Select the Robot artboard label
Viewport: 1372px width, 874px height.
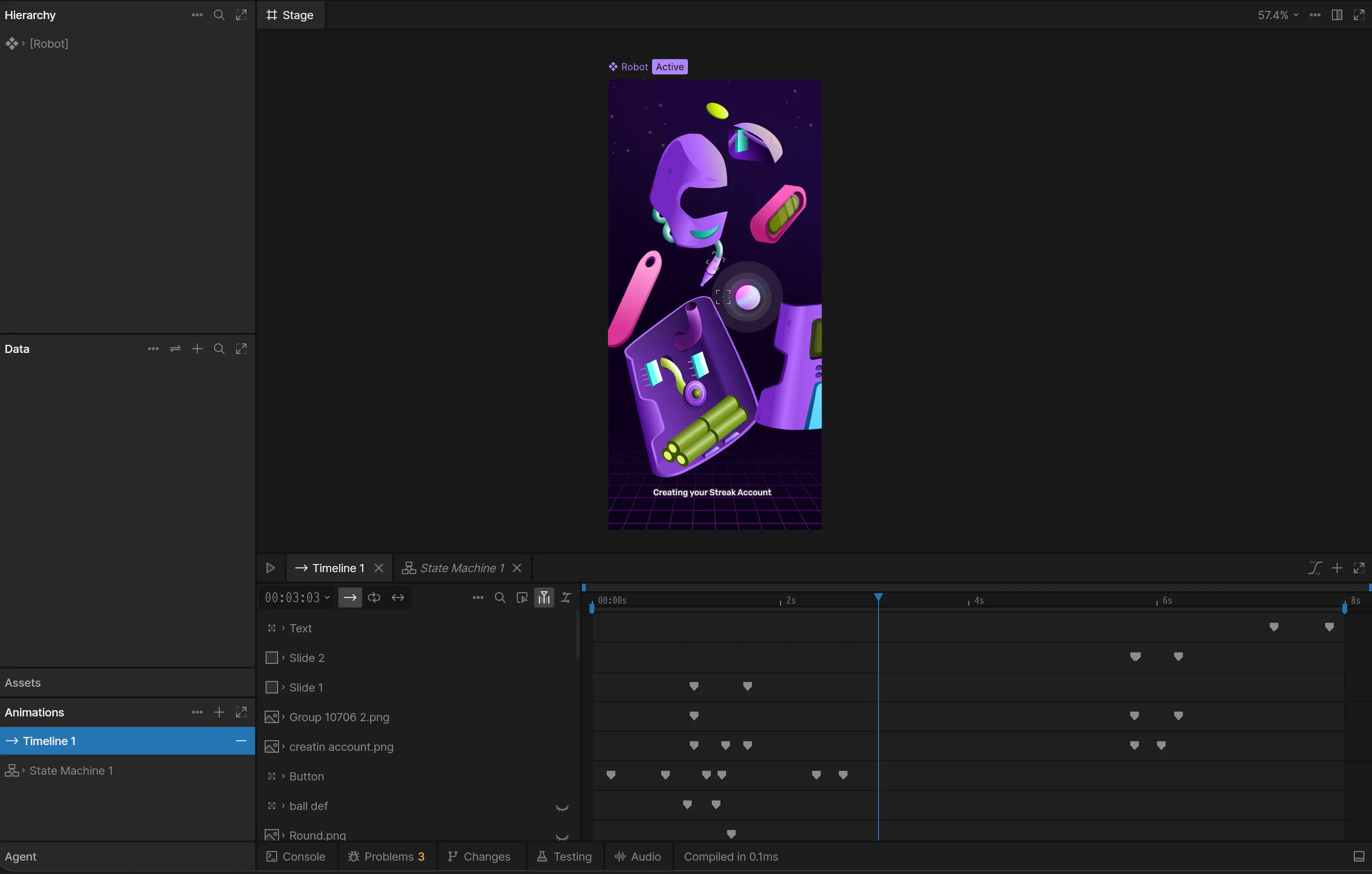pos(628,67)
